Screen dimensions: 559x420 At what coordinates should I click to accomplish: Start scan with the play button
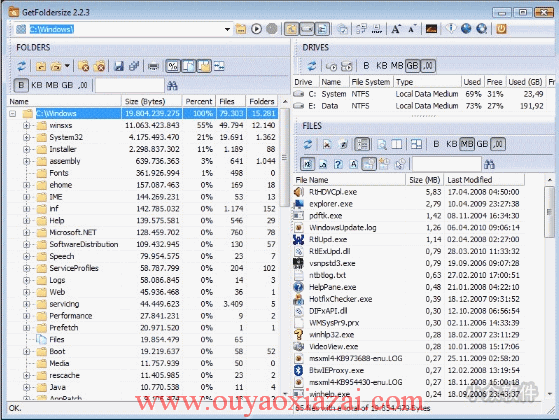click(256, 29)
